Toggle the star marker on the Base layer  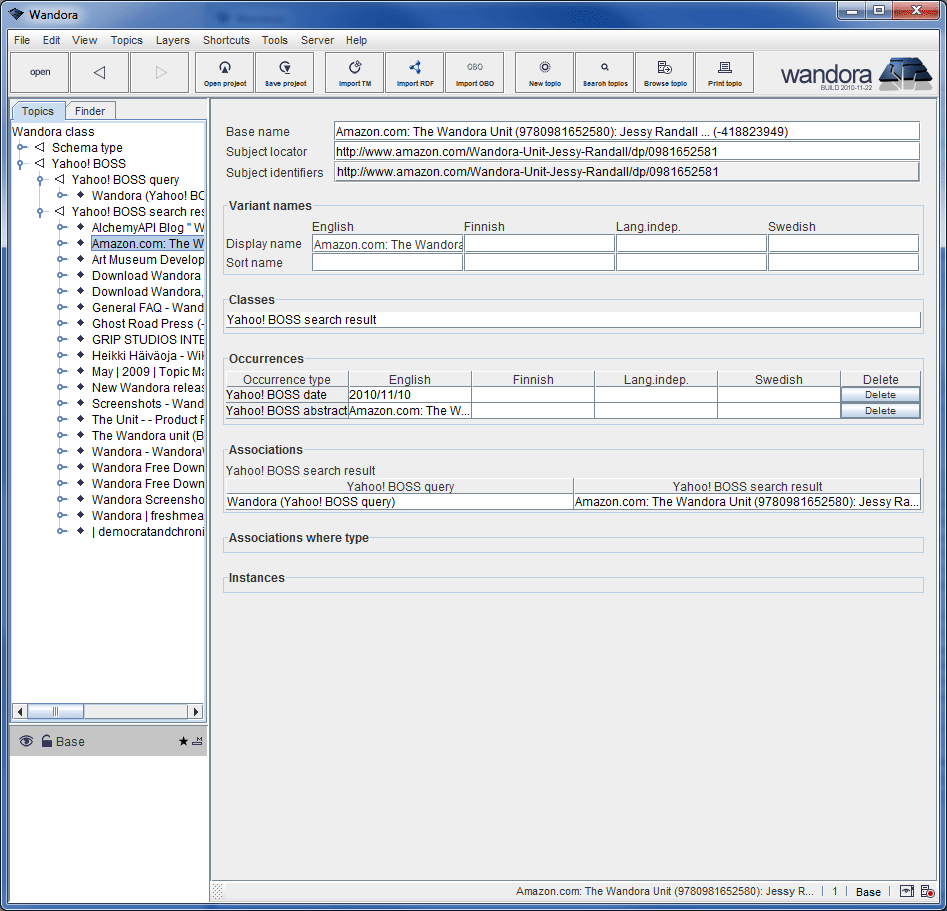coord(184,741)
